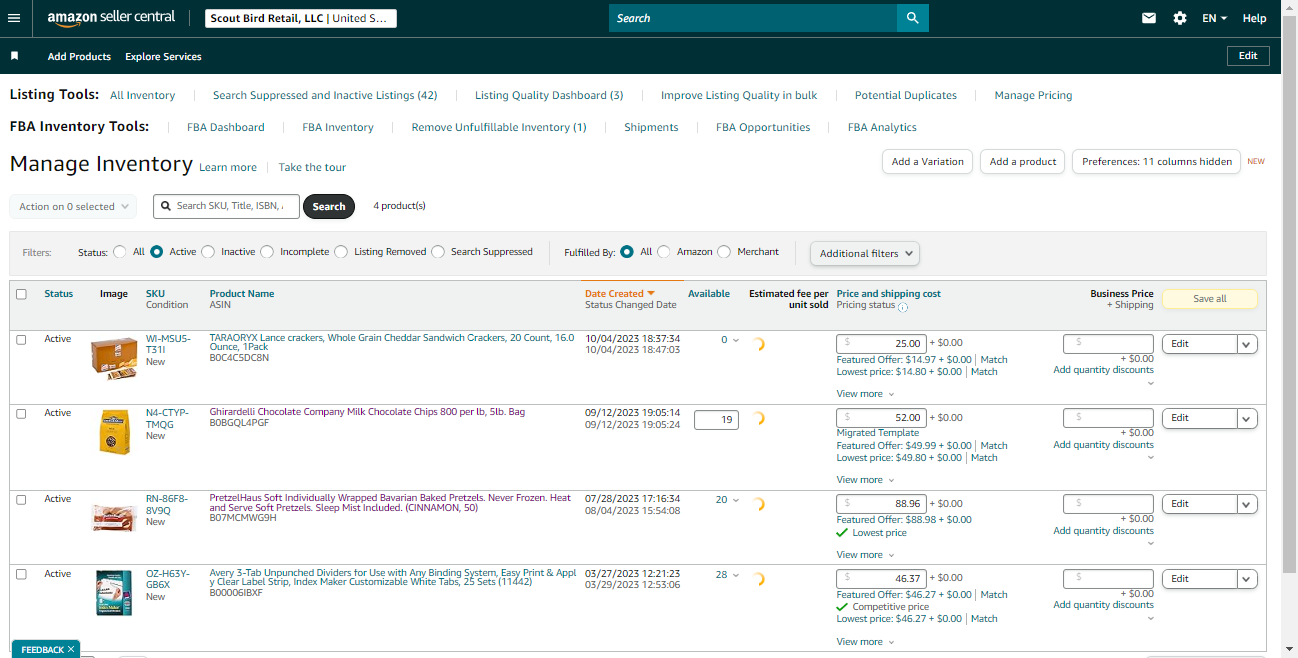Go to the FBA Dashboard
1298x658 pixels.
(226, 127)
